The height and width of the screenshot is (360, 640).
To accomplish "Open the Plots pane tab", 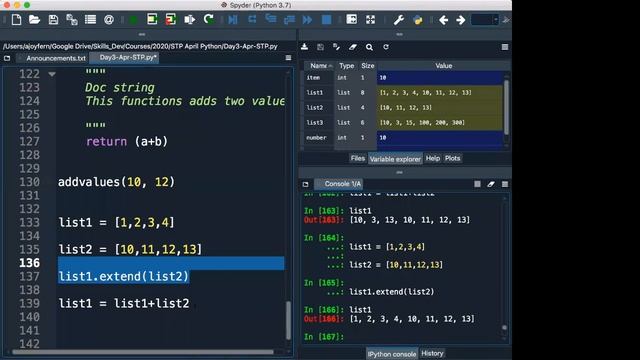I will [452, 158].
